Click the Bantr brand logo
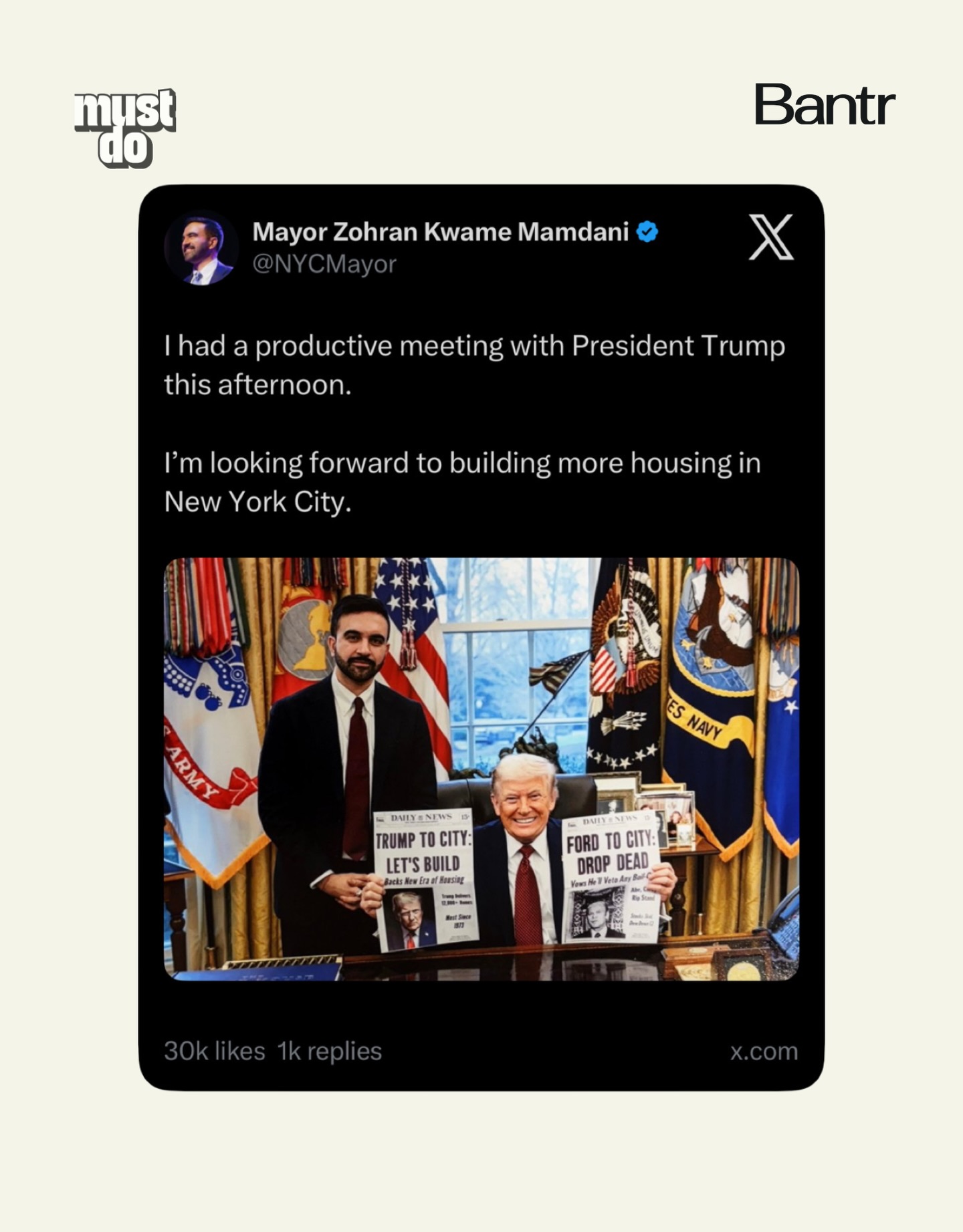963x1232 pixels. [824, 106]
